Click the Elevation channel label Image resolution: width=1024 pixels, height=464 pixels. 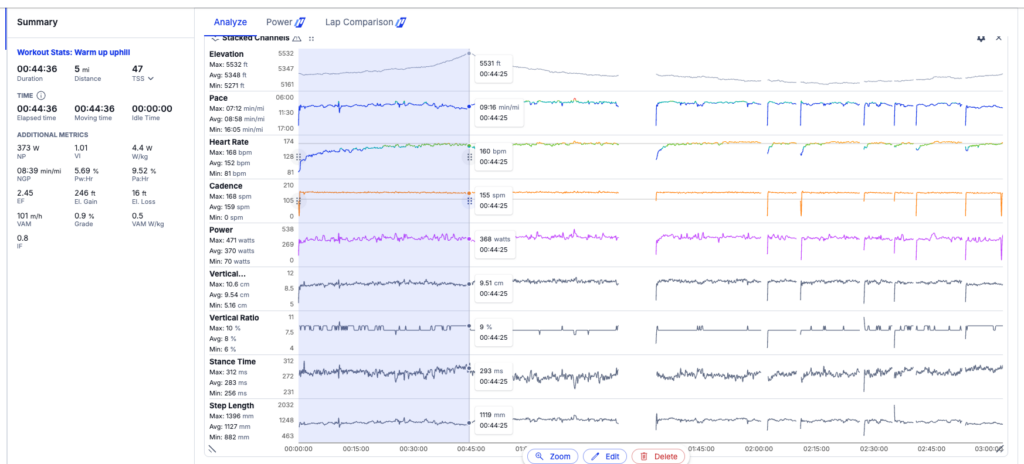point(227,54)
